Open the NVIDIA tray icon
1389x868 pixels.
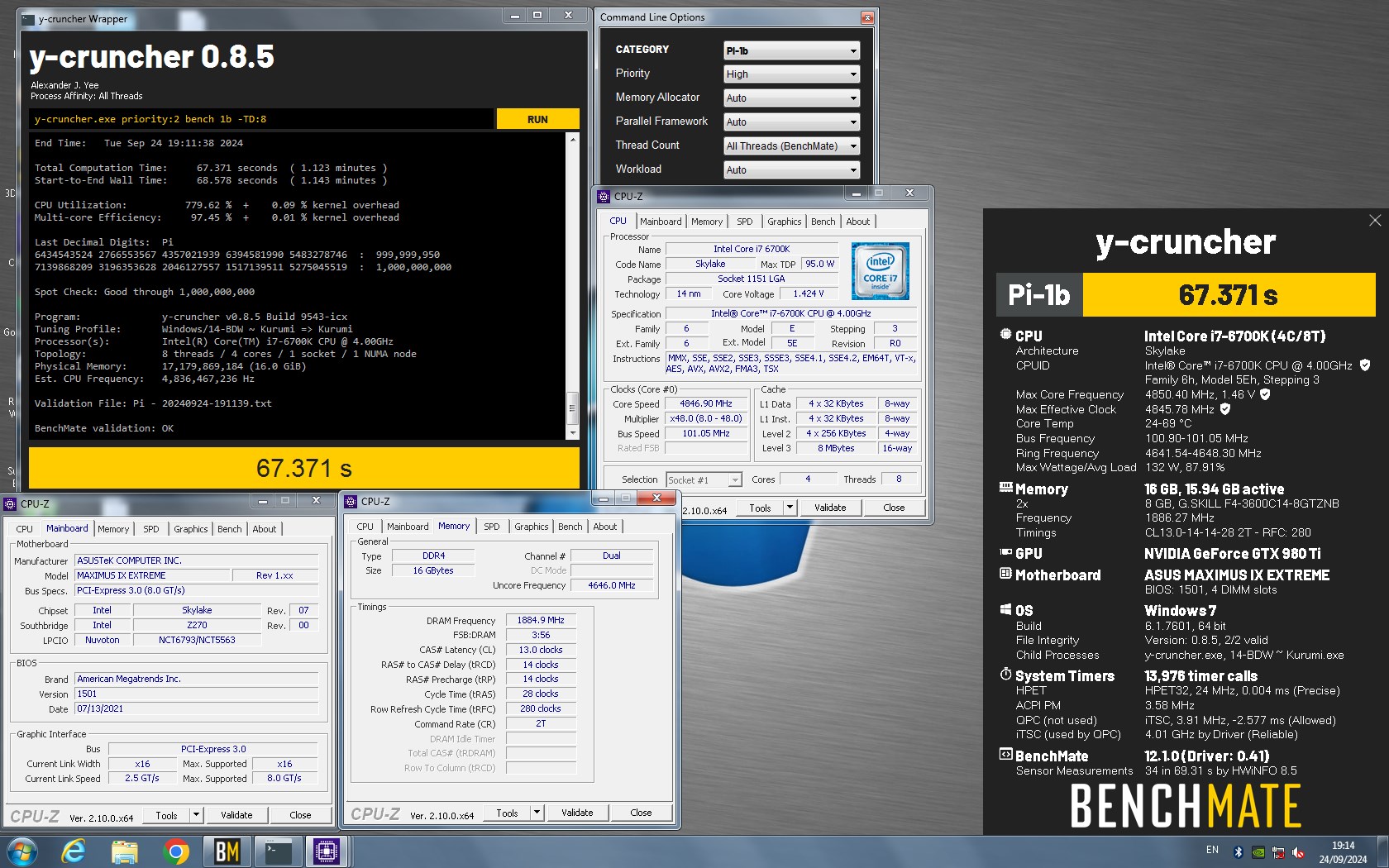point(1258,851)
